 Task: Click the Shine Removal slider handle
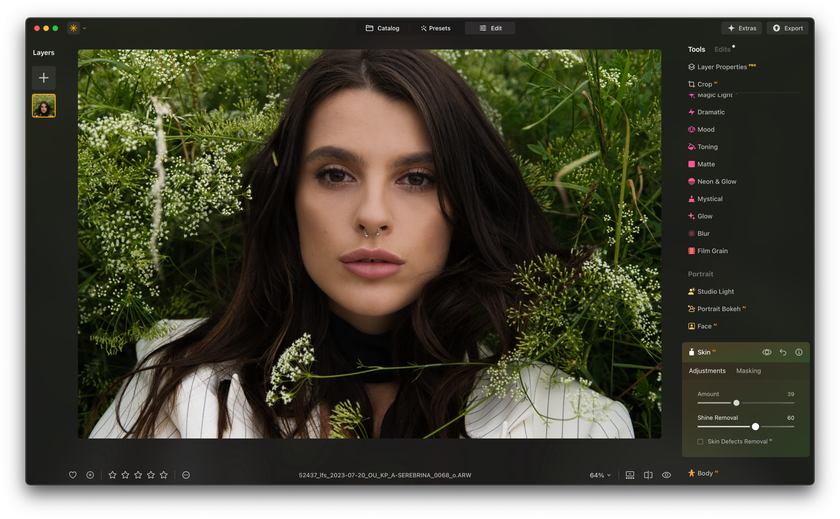coord(755,427)
